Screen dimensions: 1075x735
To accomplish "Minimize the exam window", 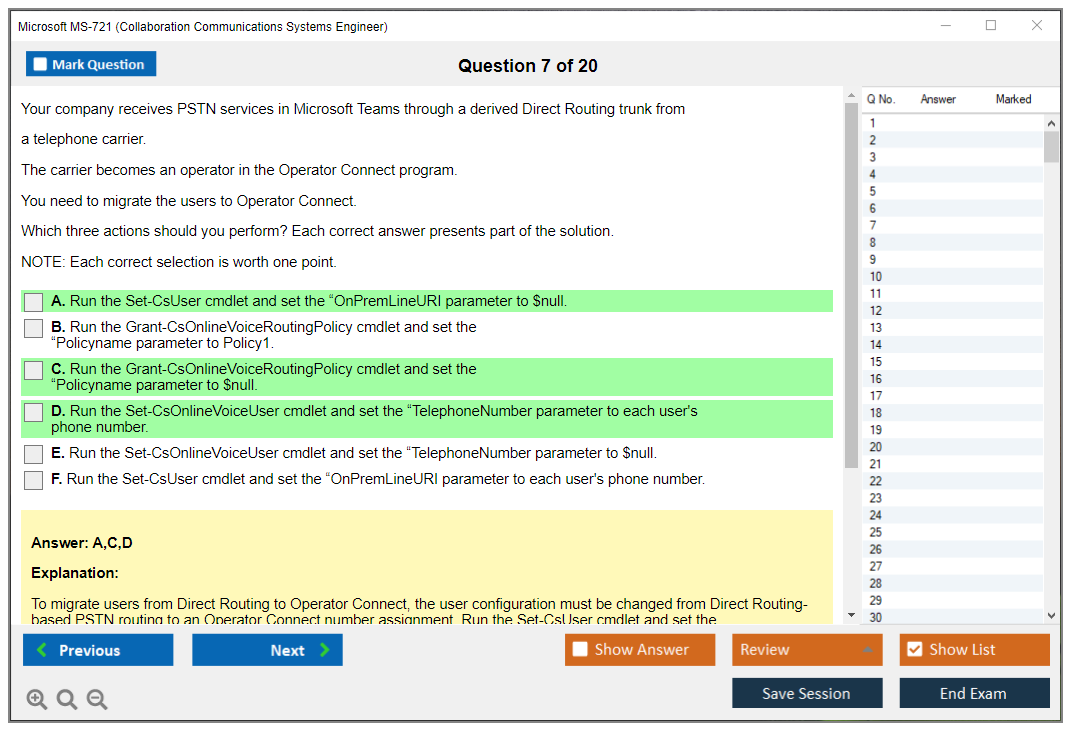I will click(x=946, y=25).
